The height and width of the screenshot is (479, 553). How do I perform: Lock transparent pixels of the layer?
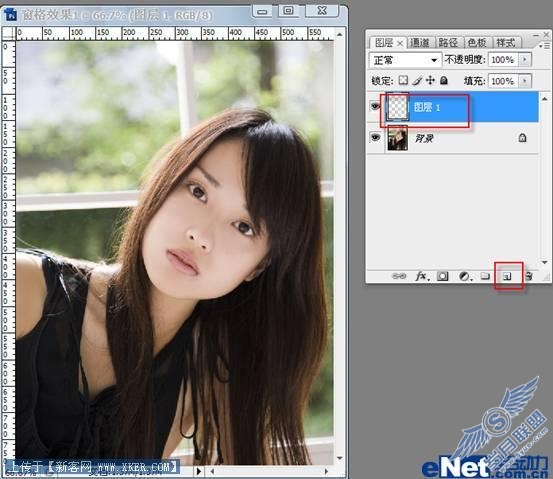coord(403,80)
